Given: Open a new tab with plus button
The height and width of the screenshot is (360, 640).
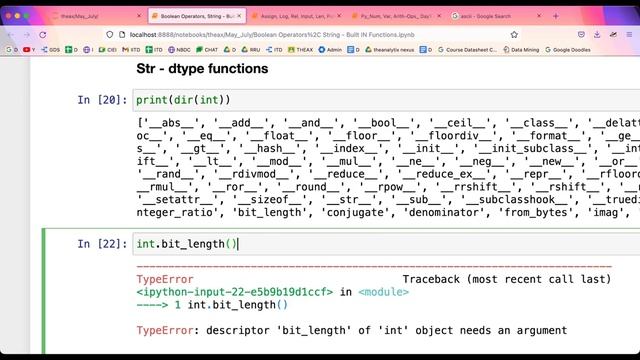Looking at the screenshot, I should point(556,16).
